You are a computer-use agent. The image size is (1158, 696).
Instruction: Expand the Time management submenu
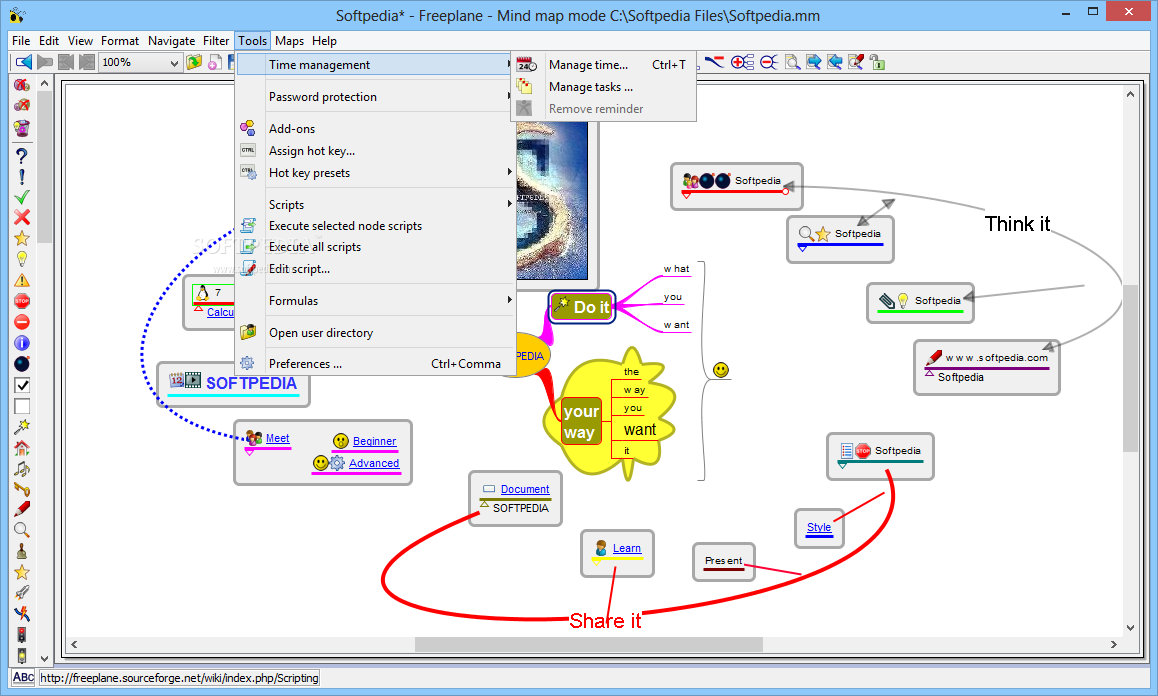(x=375, y=64)
